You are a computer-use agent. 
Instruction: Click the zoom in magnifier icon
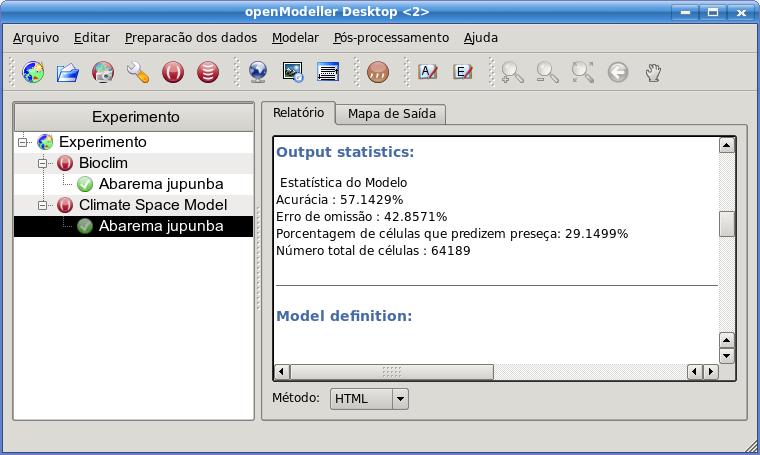coord(512,72)
